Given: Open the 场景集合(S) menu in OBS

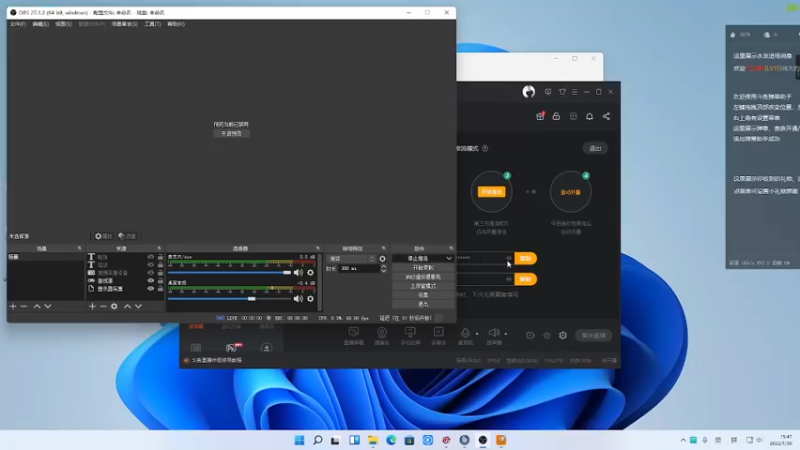Looking at the screenshot, I should [x=124, y=24].
